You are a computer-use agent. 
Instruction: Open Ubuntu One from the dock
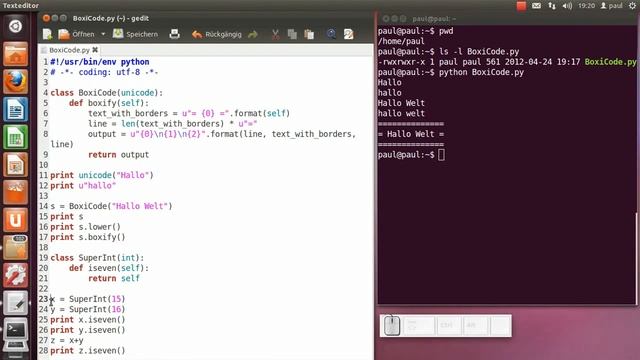coord(16,220)
